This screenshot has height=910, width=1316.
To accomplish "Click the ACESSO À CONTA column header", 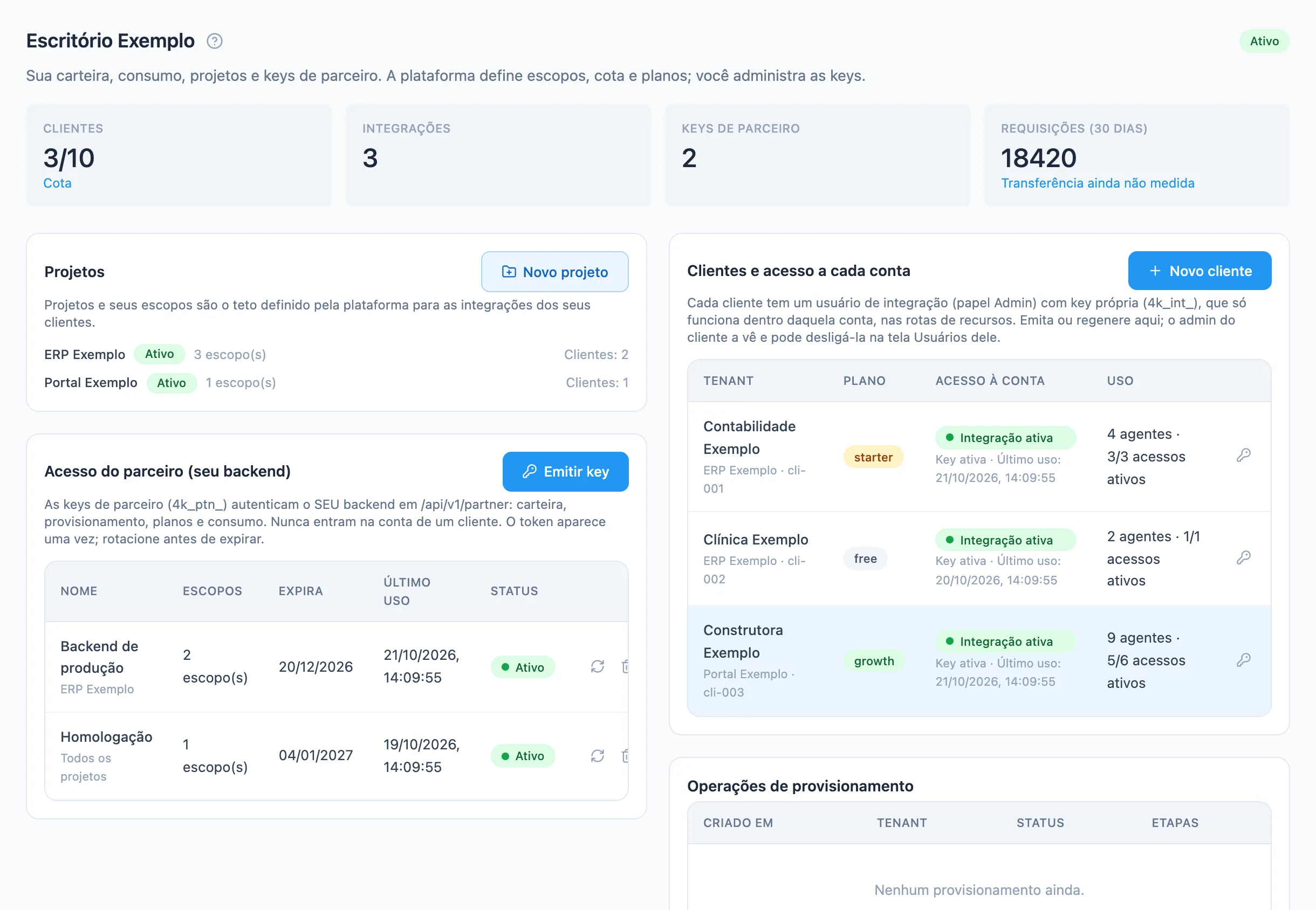I will pyautogui.click(x=990, y=381).
